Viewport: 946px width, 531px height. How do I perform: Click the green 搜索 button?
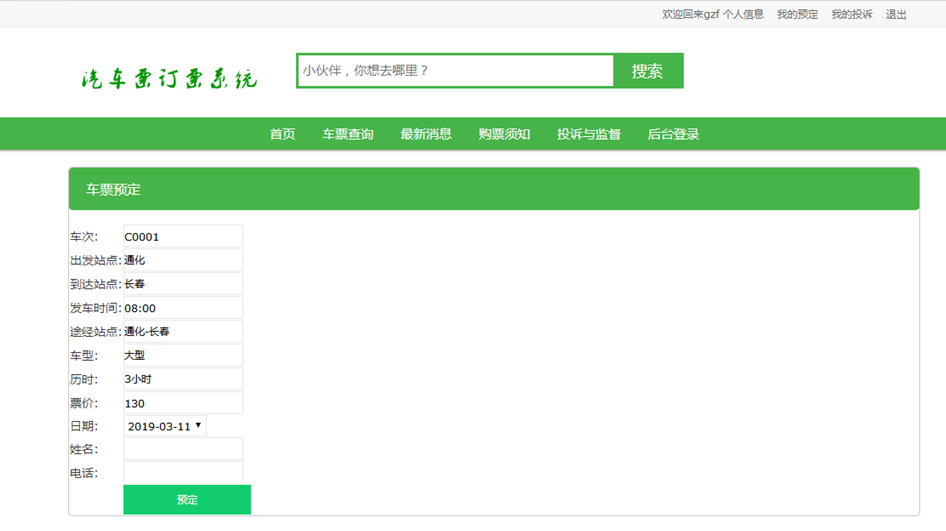click(x=648, y=71)
